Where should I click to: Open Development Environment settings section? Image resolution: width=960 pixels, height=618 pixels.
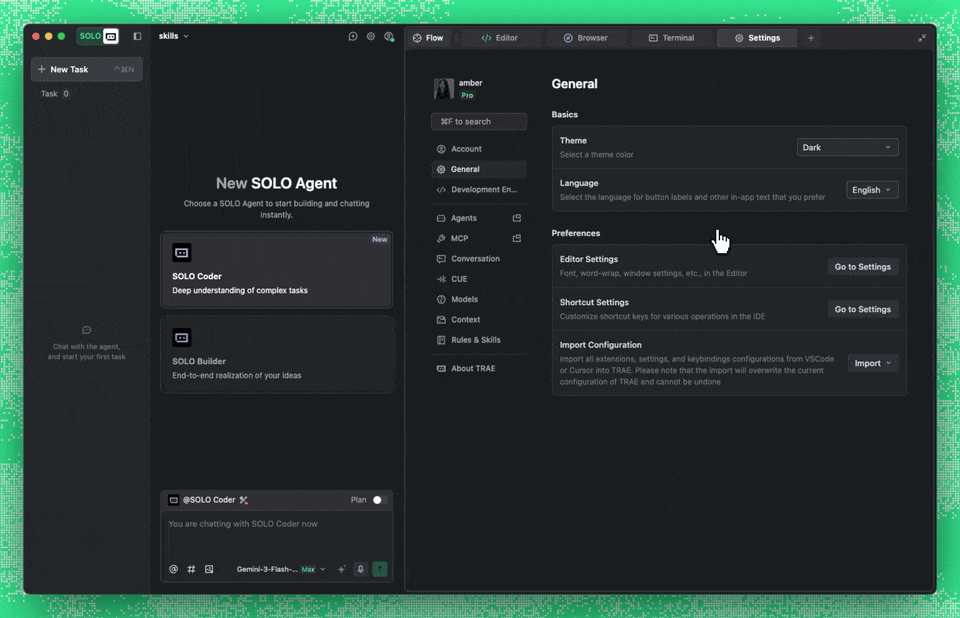(x=479, y=189)
